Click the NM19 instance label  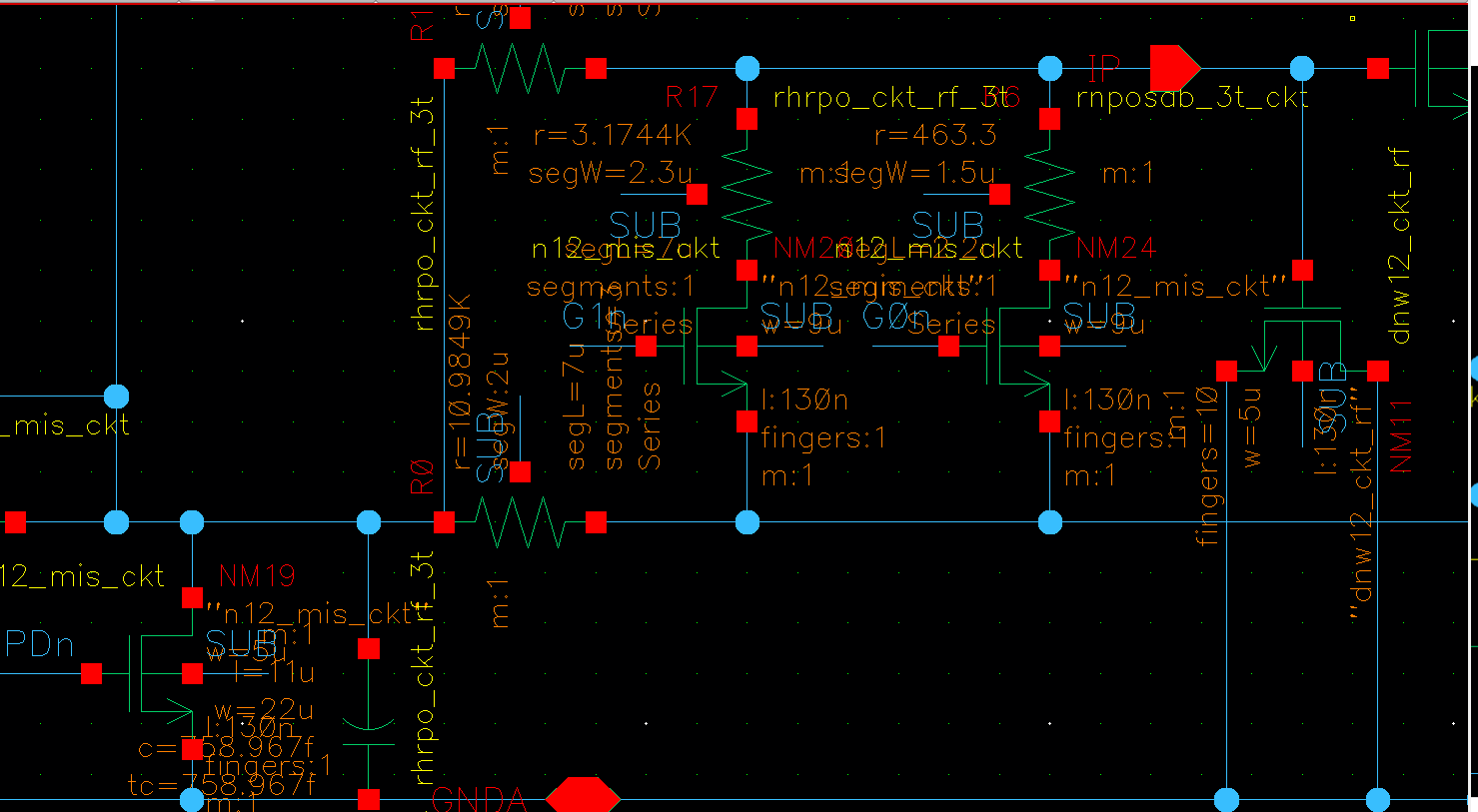click(257, 576)
